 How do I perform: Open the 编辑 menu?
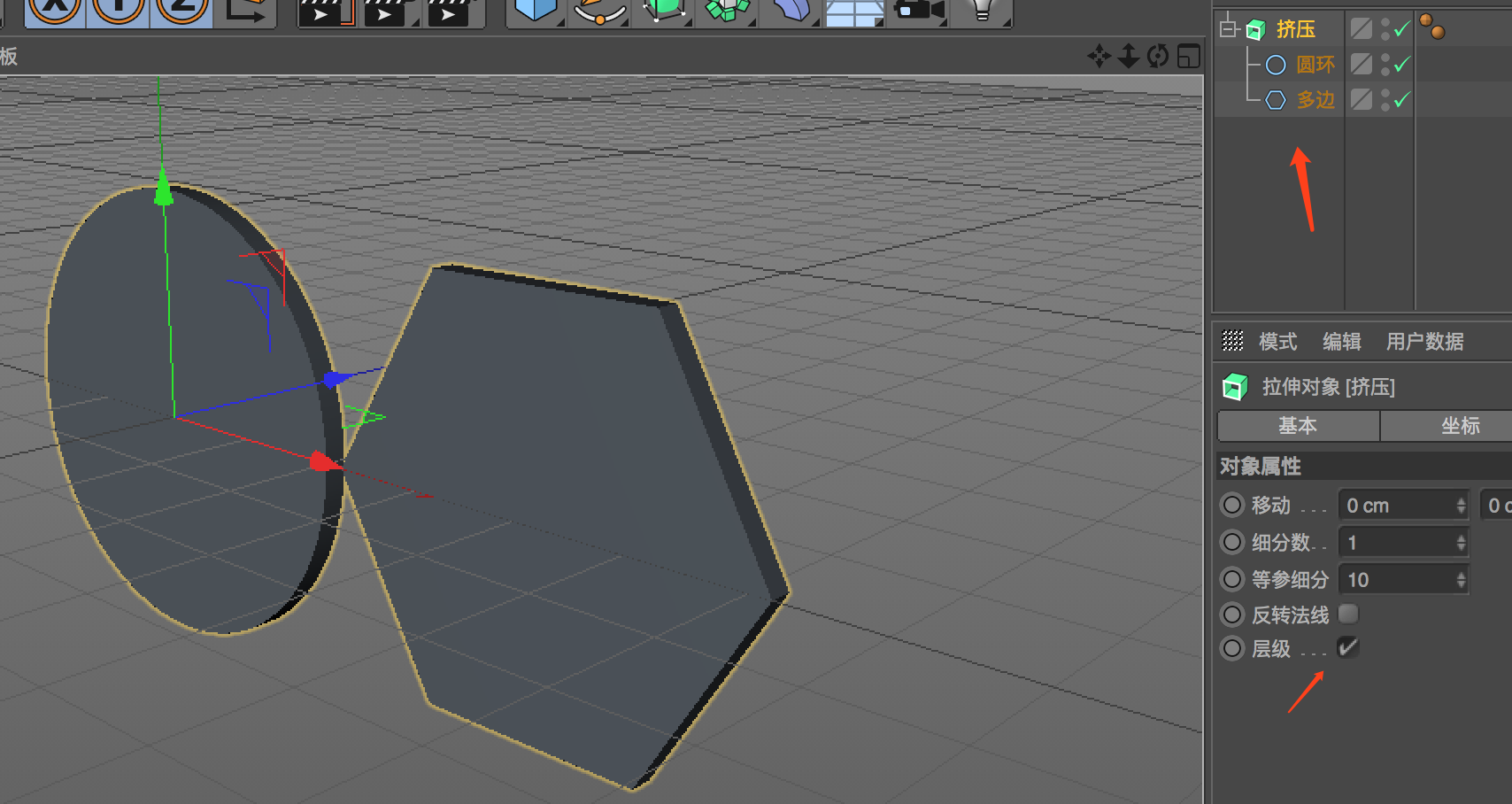[1342, 341]
